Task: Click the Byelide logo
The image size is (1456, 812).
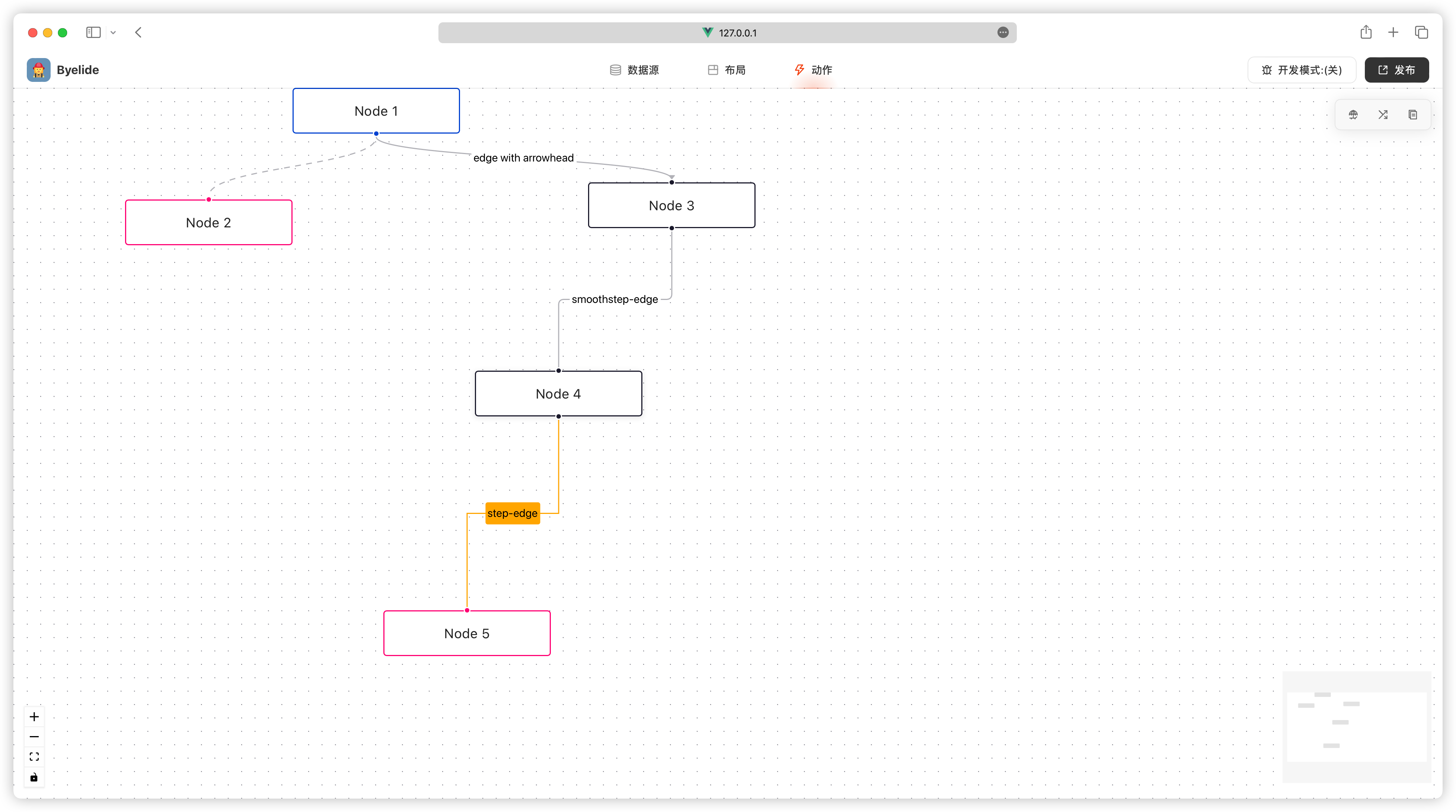Action: (38, 70)
